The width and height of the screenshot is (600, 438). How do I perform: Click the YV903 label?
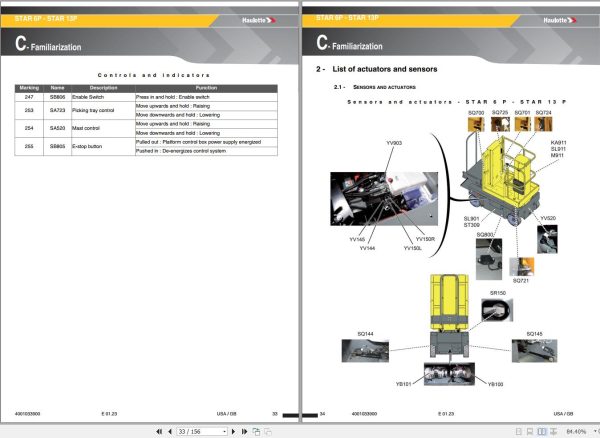tap(394, 143)
